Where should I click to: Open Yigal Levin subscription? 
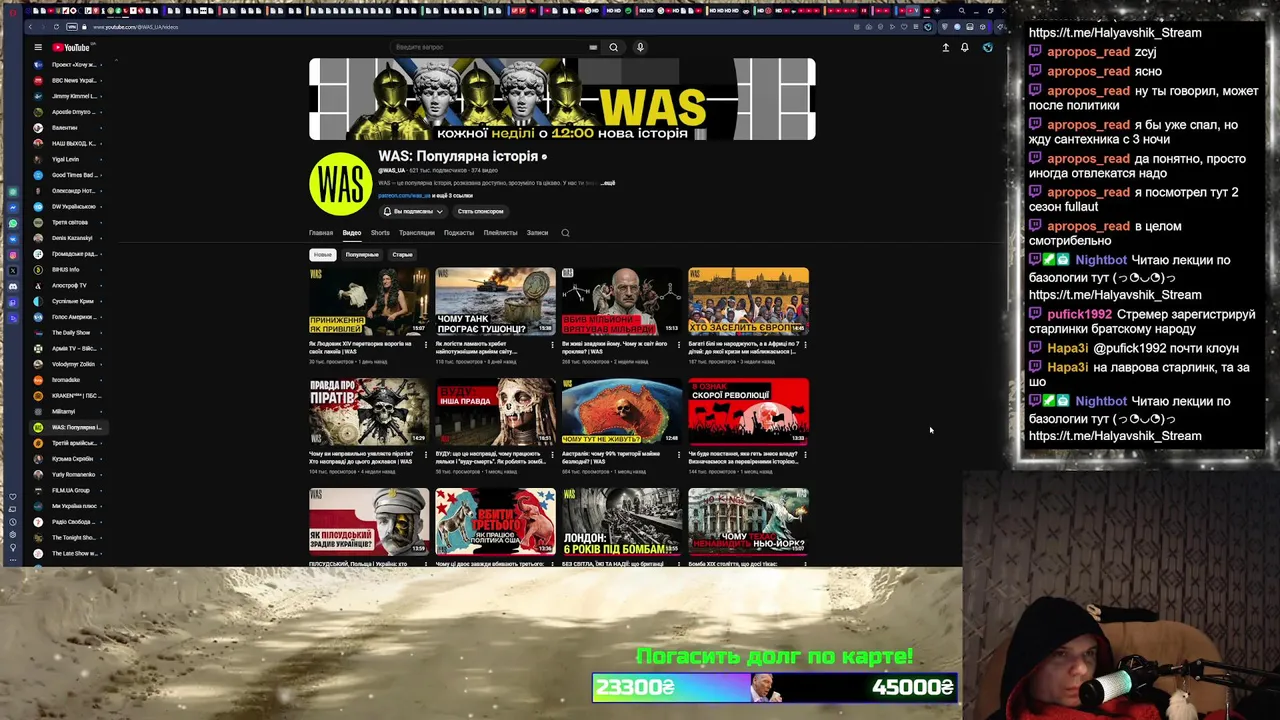pyautogui.click(x=66, y=159)
